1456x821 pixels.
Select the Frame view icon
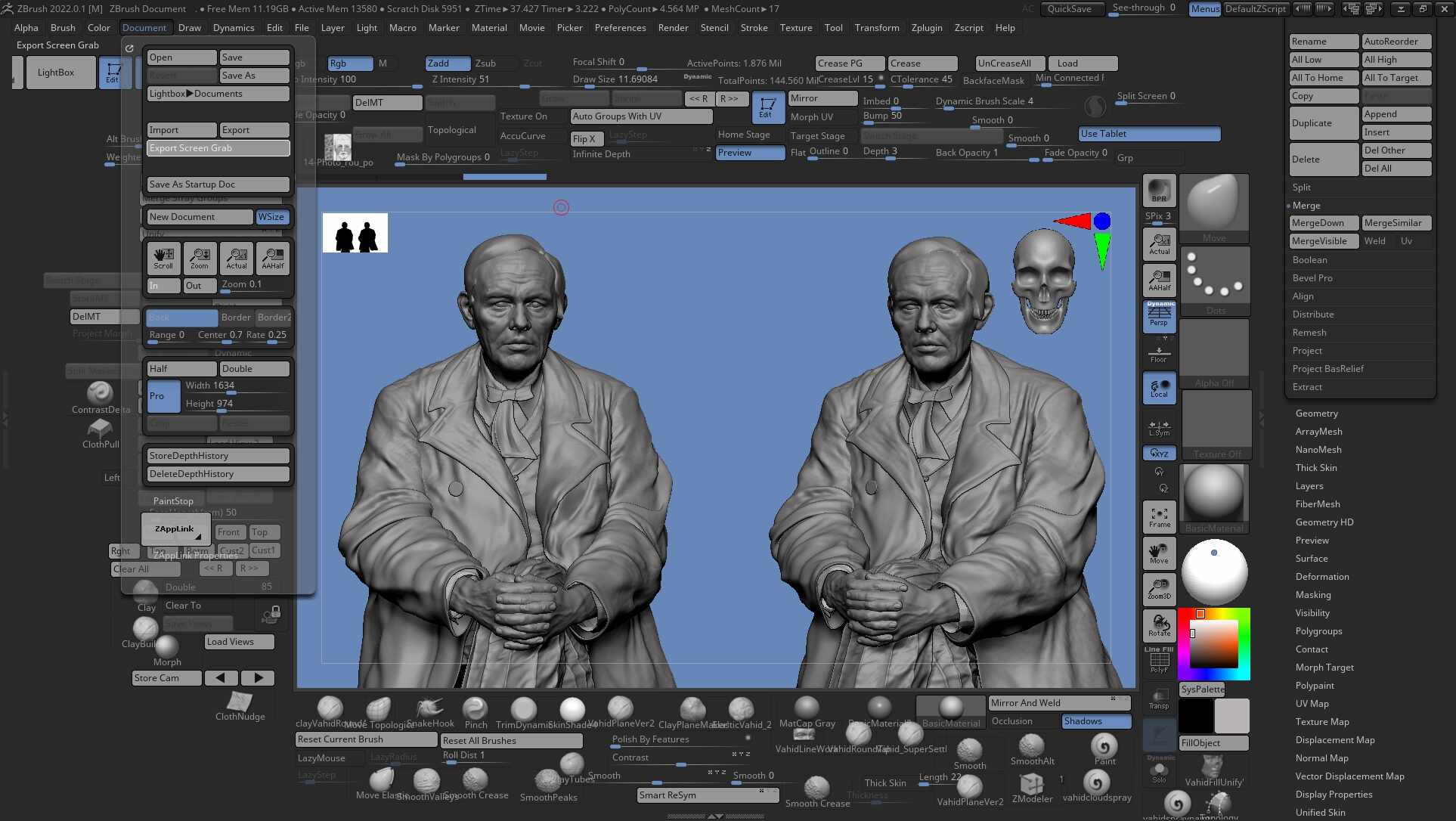pyautogui.click(x=1159, y=517)
